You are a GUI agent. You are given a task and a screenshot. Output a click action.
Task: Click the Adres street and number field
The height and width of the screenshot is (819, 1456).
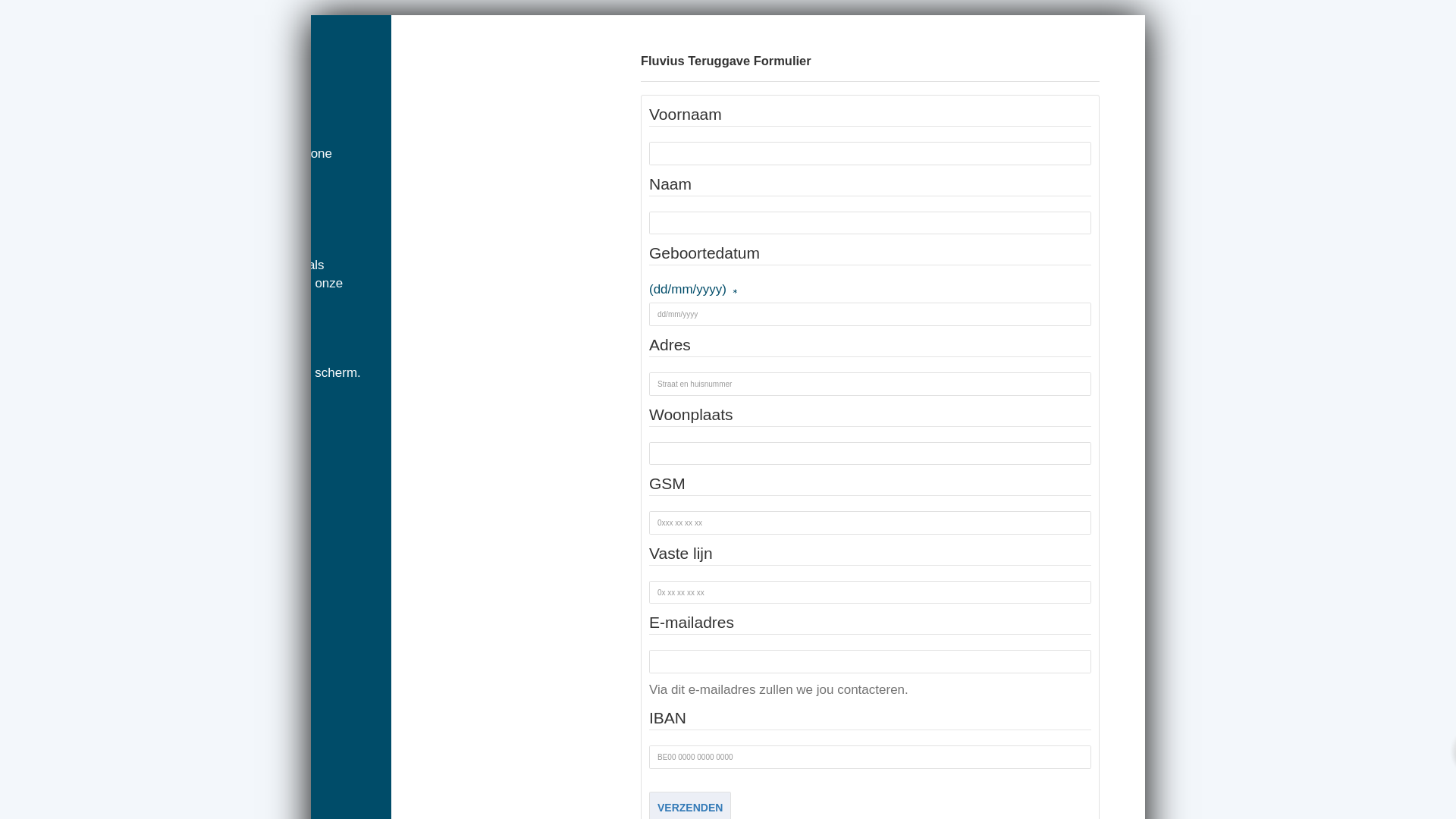coord(870,384)
